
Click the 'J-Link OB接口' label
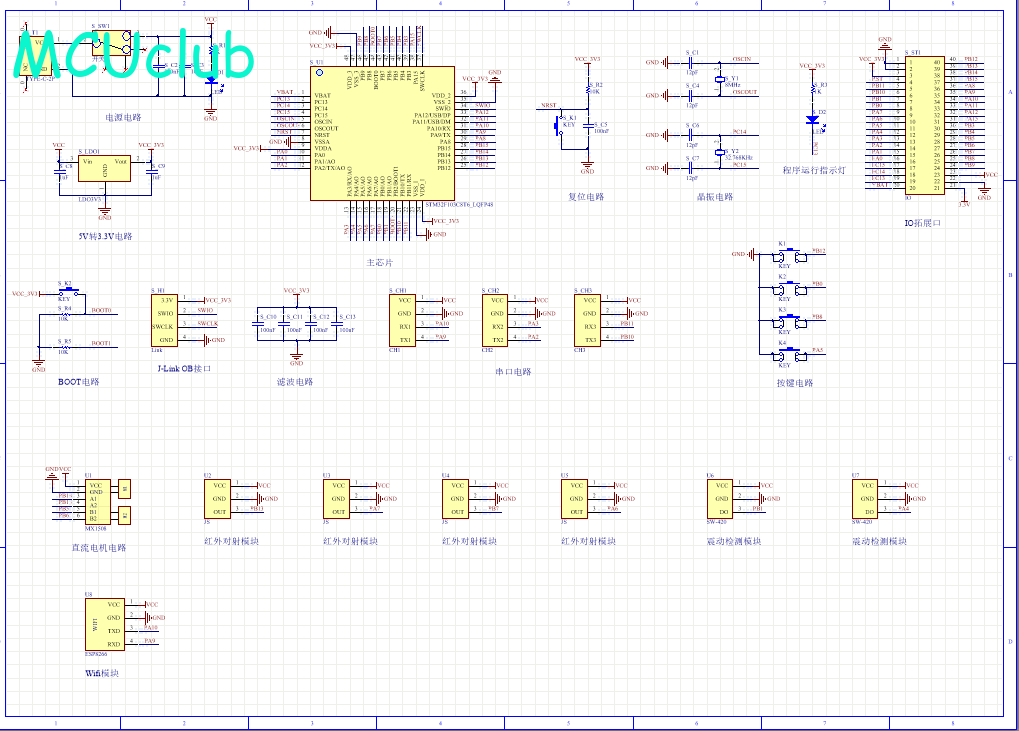coord(185,368)
